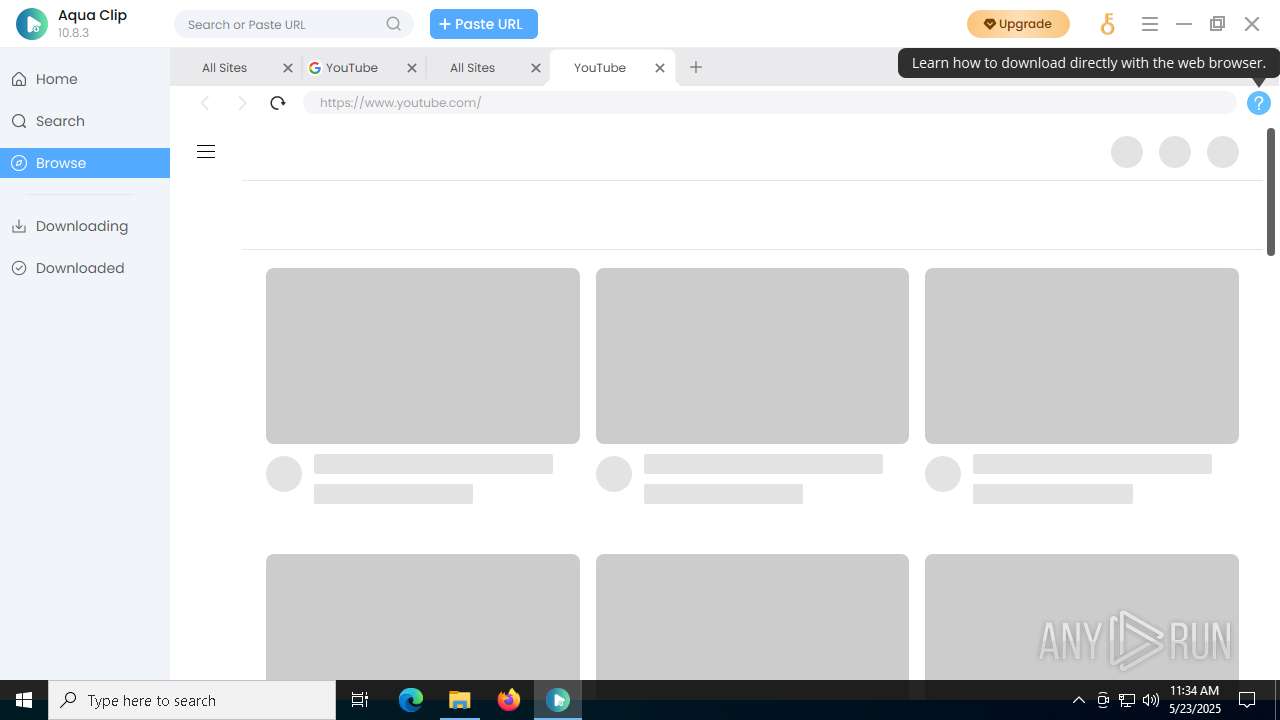Switch to the second All Sites tab

[473, 68]
